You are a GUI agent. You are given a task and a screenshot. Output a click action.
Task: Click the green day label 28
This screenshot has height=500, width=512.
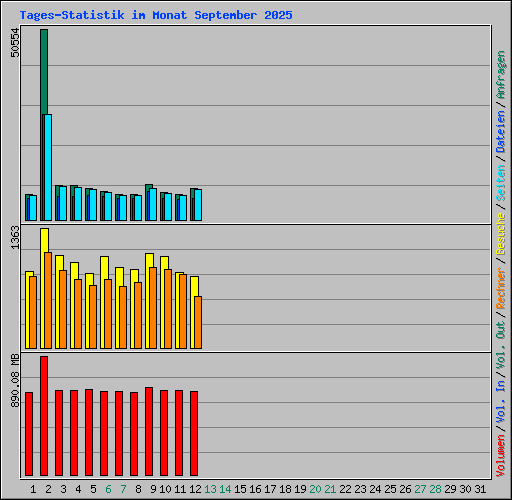(x=435, y=489)
